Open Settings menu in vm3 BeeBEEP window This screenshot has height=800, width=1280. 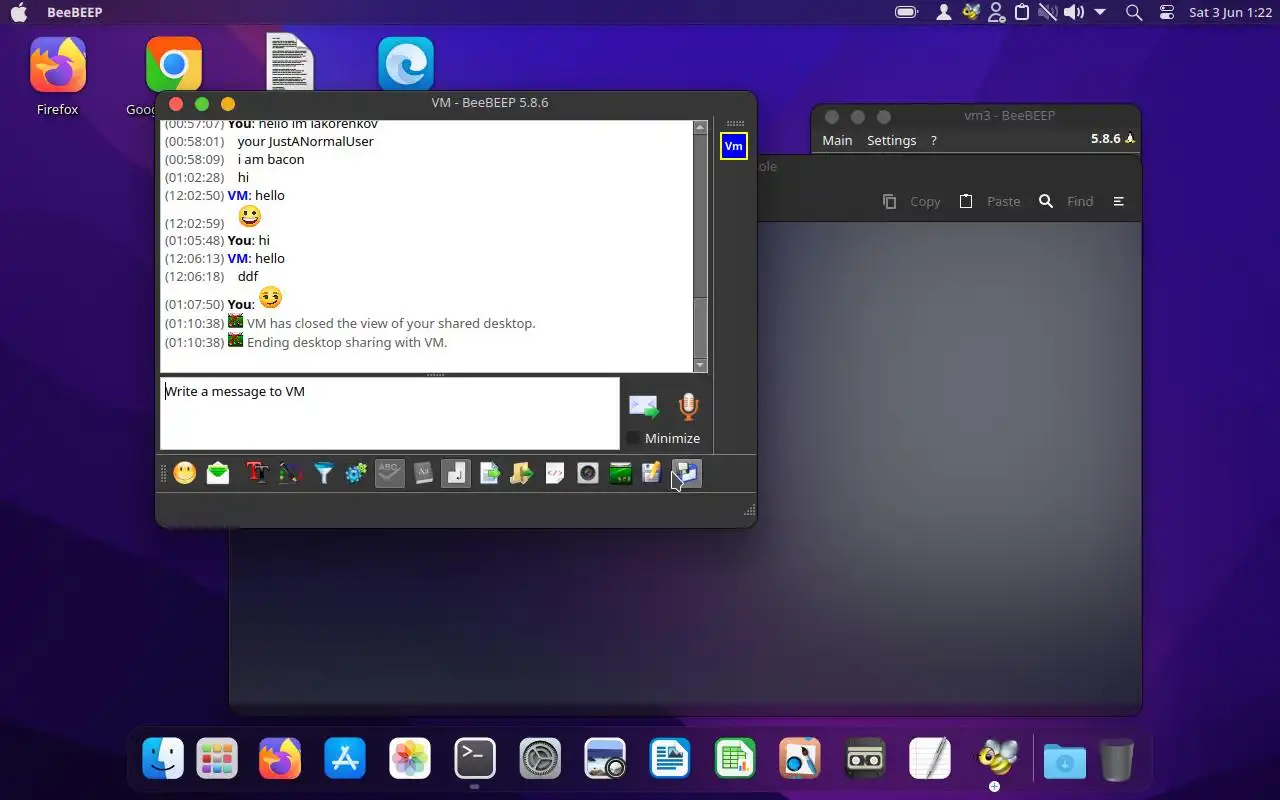click(891, 140)
